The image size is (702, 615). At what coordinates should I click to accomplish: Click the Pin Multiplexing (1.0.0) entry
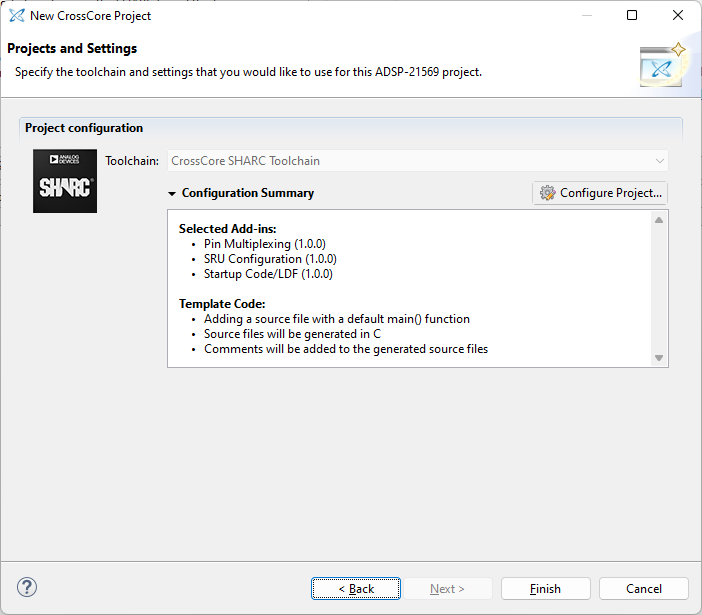point(264,244)
